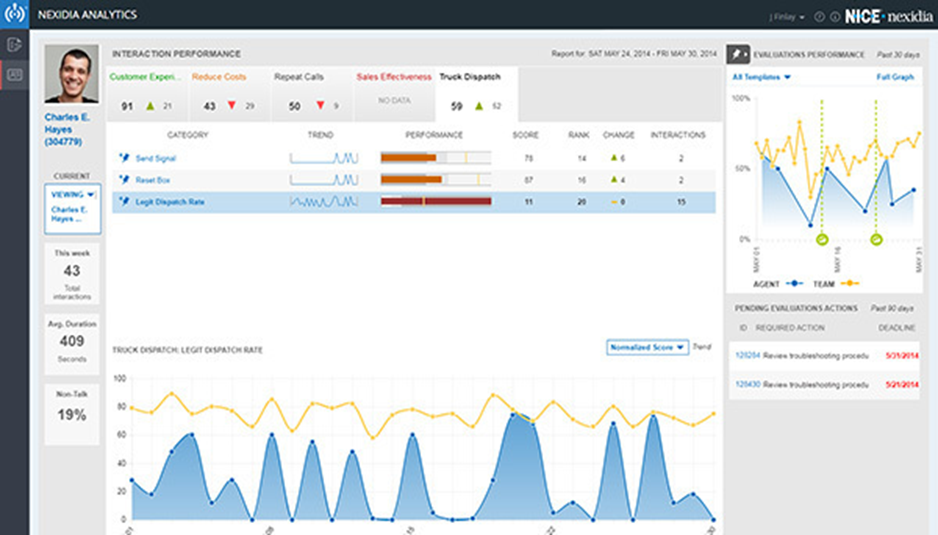The height and width of the screenshot is (535, 938).
Task: Click the Reset Box performance bar
Action: pyautogui.click(x=436, y=180)
